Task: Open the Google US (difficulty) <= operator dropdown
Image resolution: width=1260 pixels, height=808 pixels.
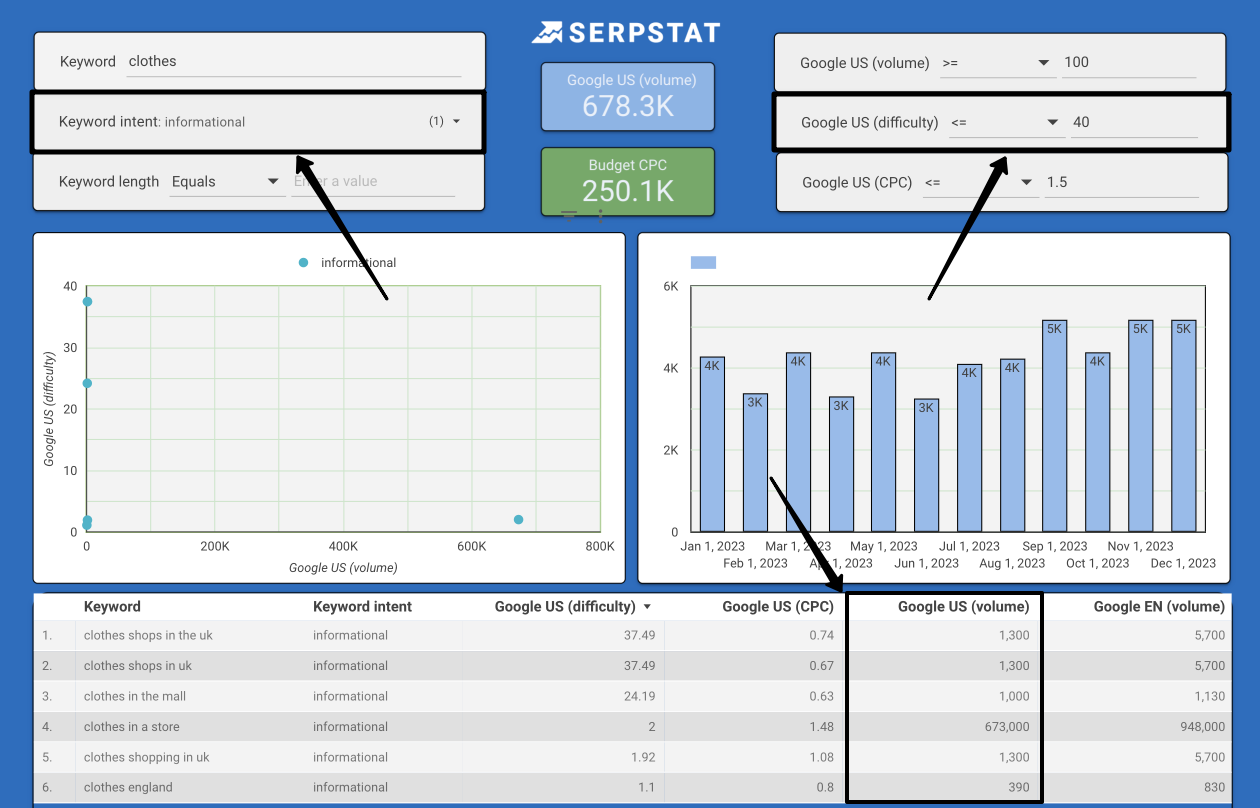Action: tap(1052, 123)
